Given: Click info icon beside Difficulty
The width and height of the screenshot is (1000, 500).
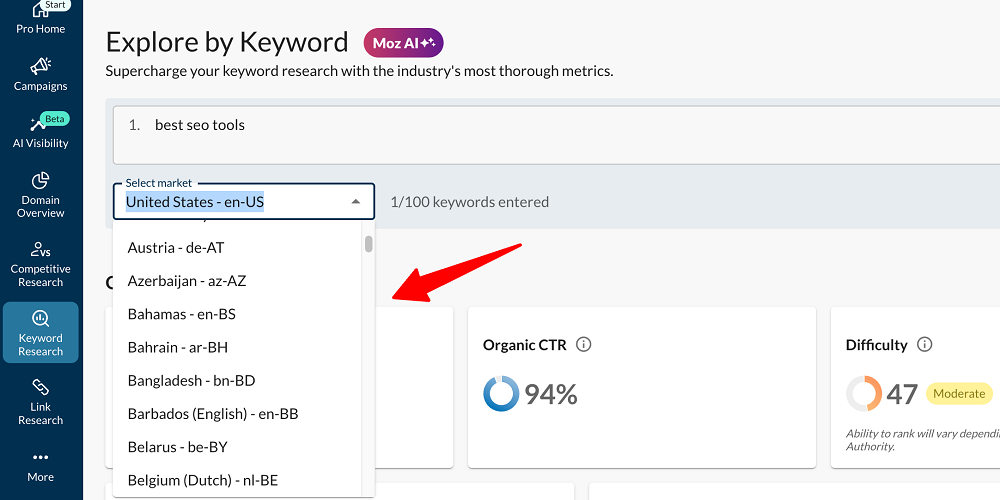Looking at the screenshot, I should click(x=924, y=344).
